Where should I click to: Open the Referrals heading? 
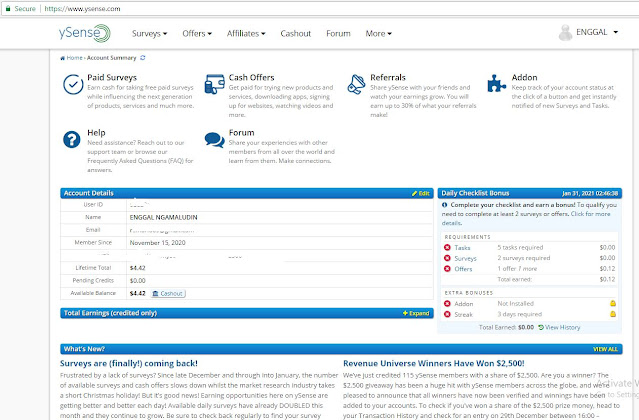(x=388, y=77)
